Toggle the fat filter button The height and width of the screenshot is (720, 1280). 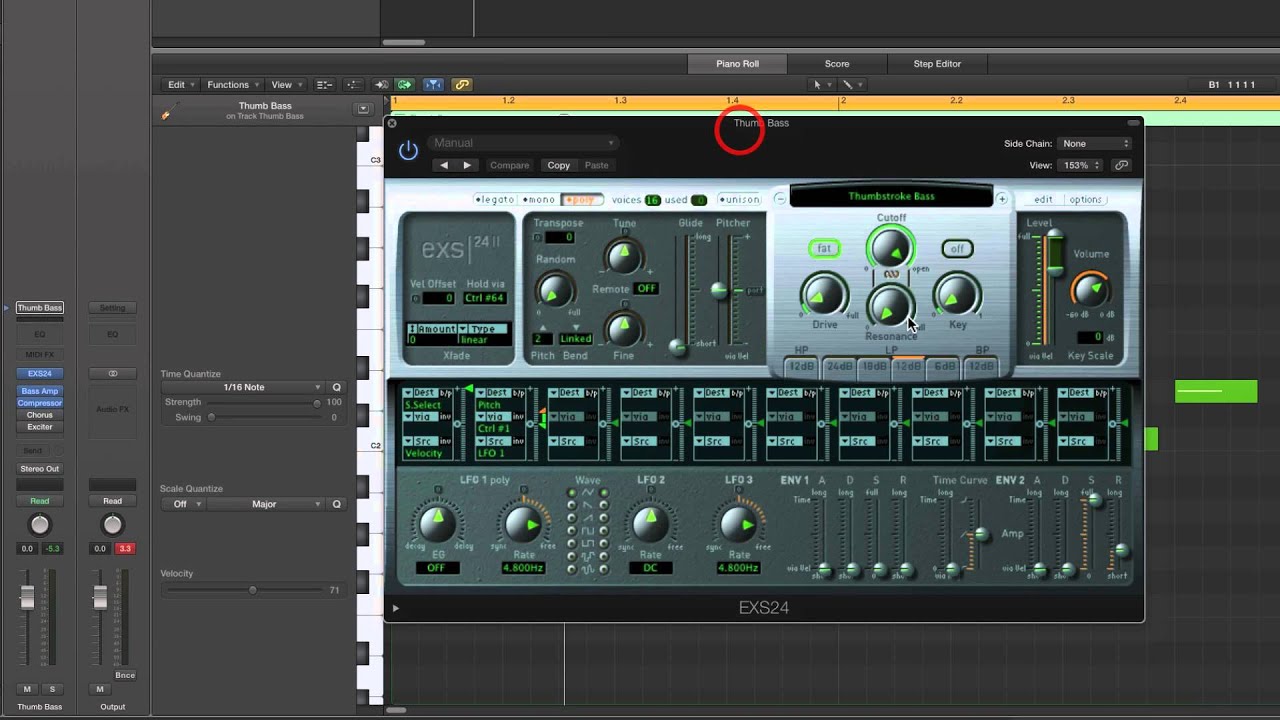coord(825,248)
